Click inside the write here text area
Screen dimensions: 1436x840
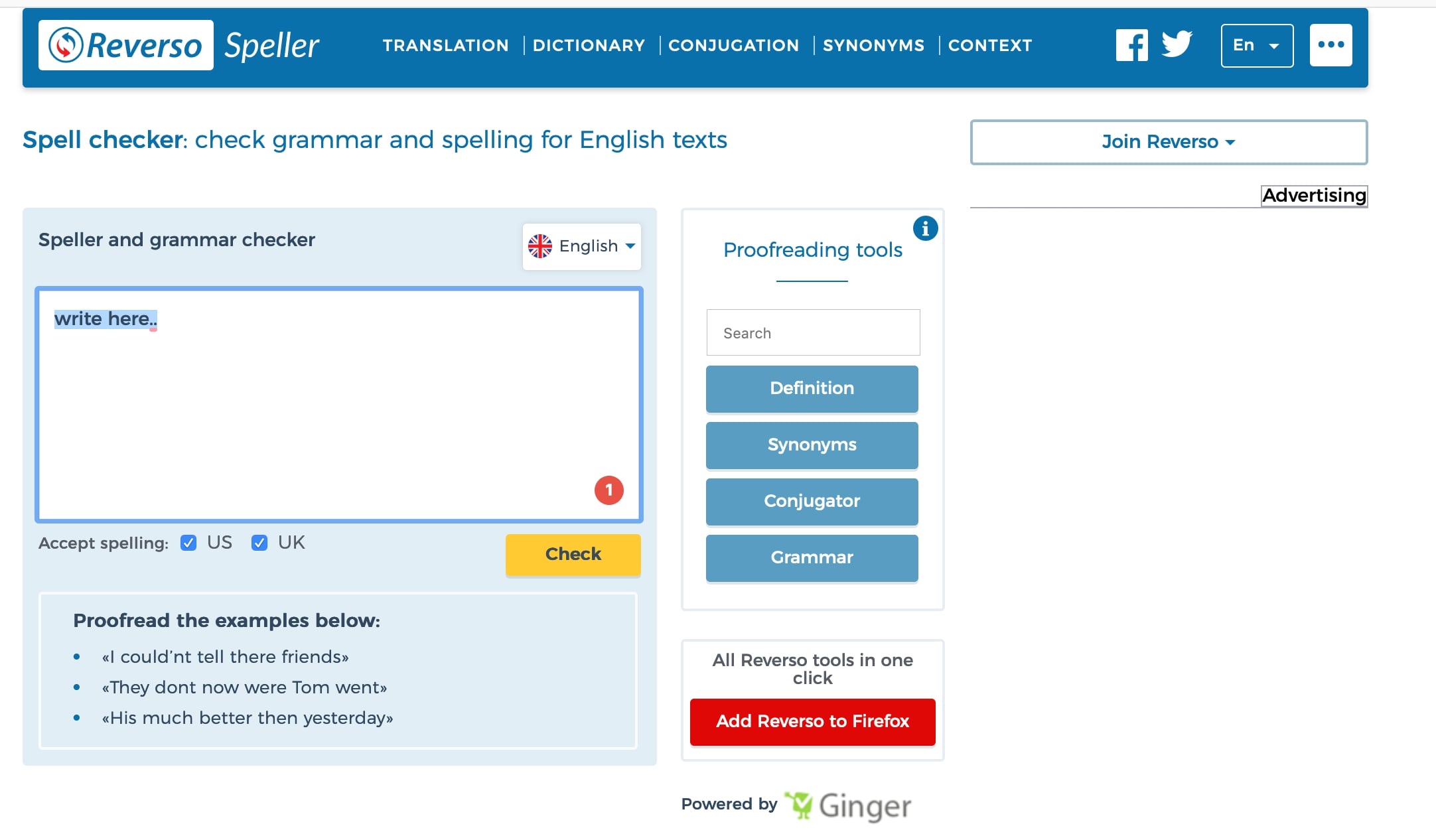(x=339, y=405)
